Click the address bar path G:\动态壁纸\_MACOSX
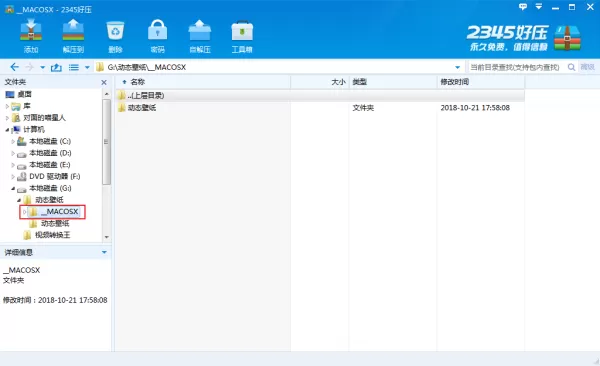Image resolution: width=600 pixels, height=366 pixels. coord(147,67)
